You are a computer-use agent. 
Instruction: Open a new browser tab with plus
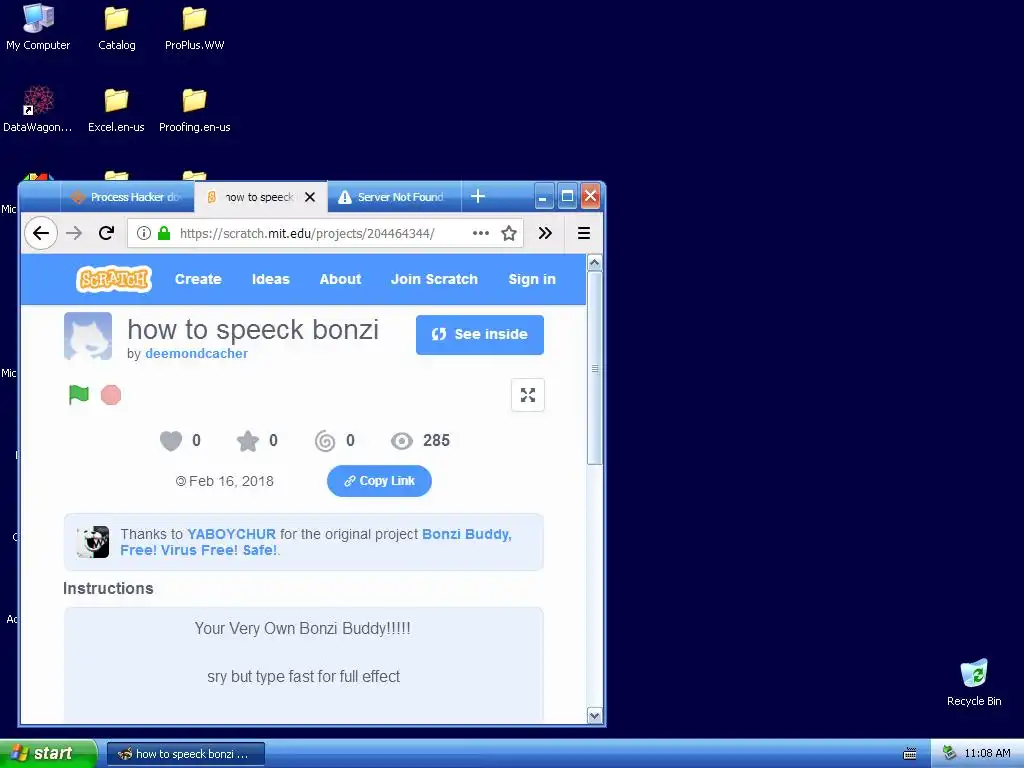[478, 196]
